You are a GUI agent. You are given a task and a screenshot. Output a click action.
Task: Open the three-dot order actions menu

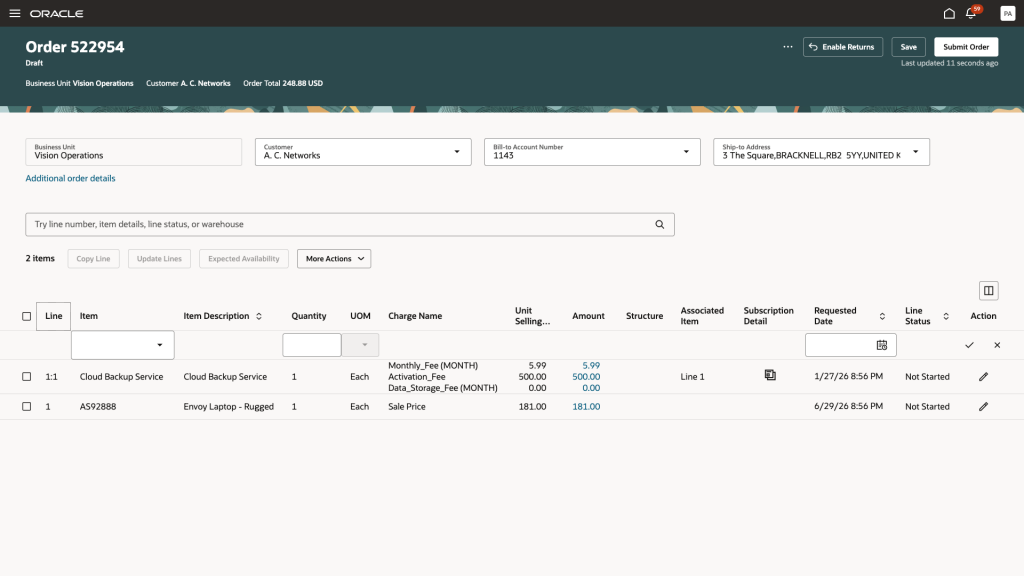tap(787, 47)
